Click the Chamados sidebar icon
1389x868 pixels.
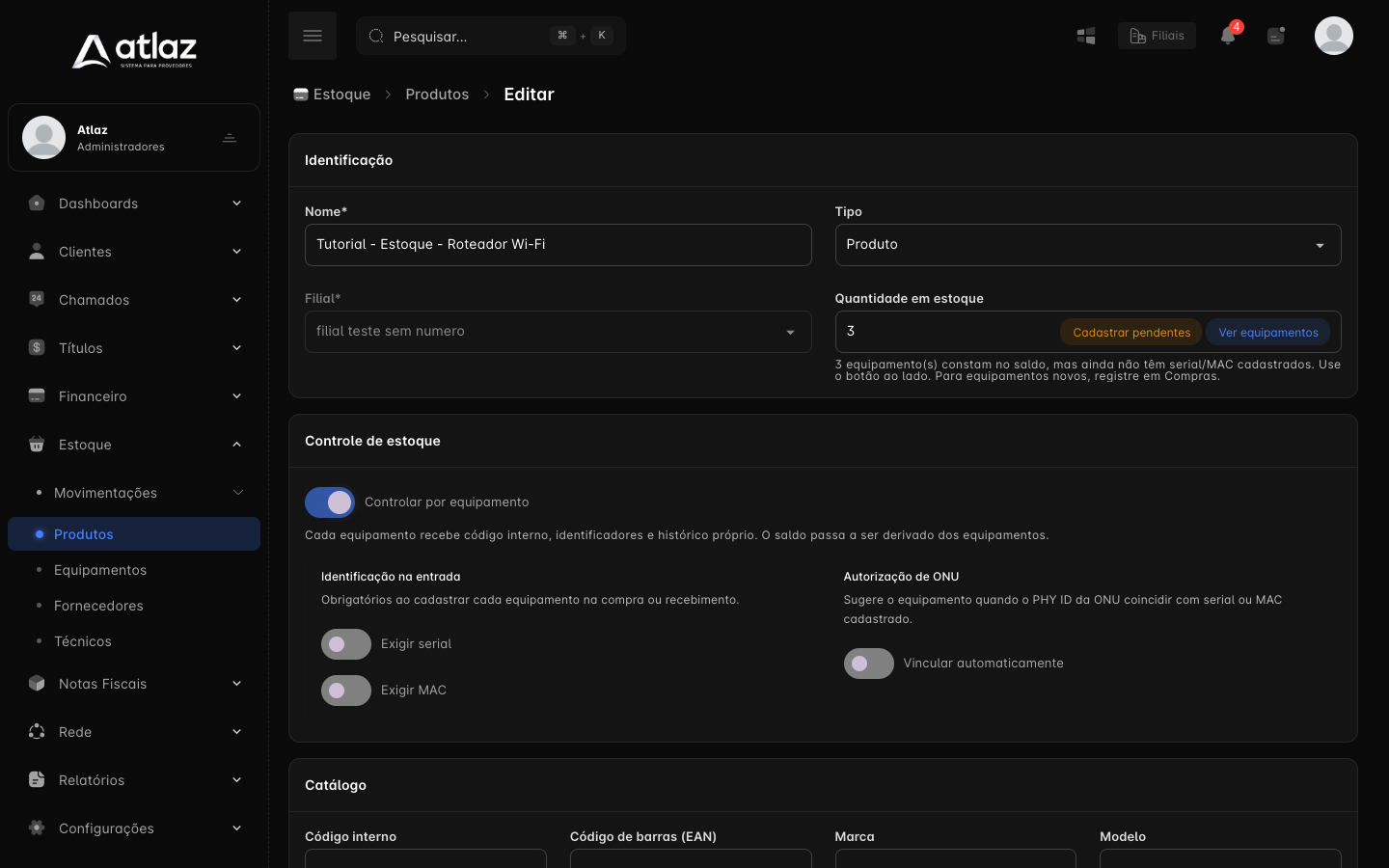37,299
